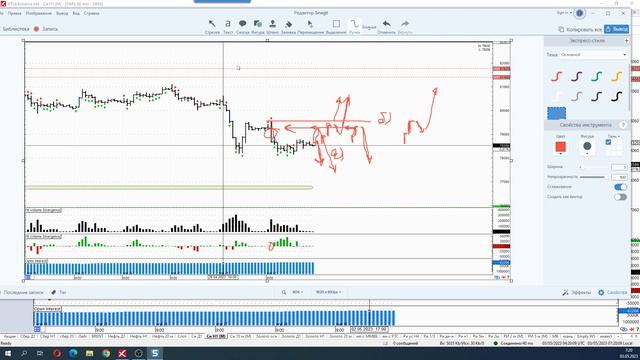Choose the purple pen quick style
Image resolution: width=640 pixels, height=360 pixels.
(x=576, y=76)
